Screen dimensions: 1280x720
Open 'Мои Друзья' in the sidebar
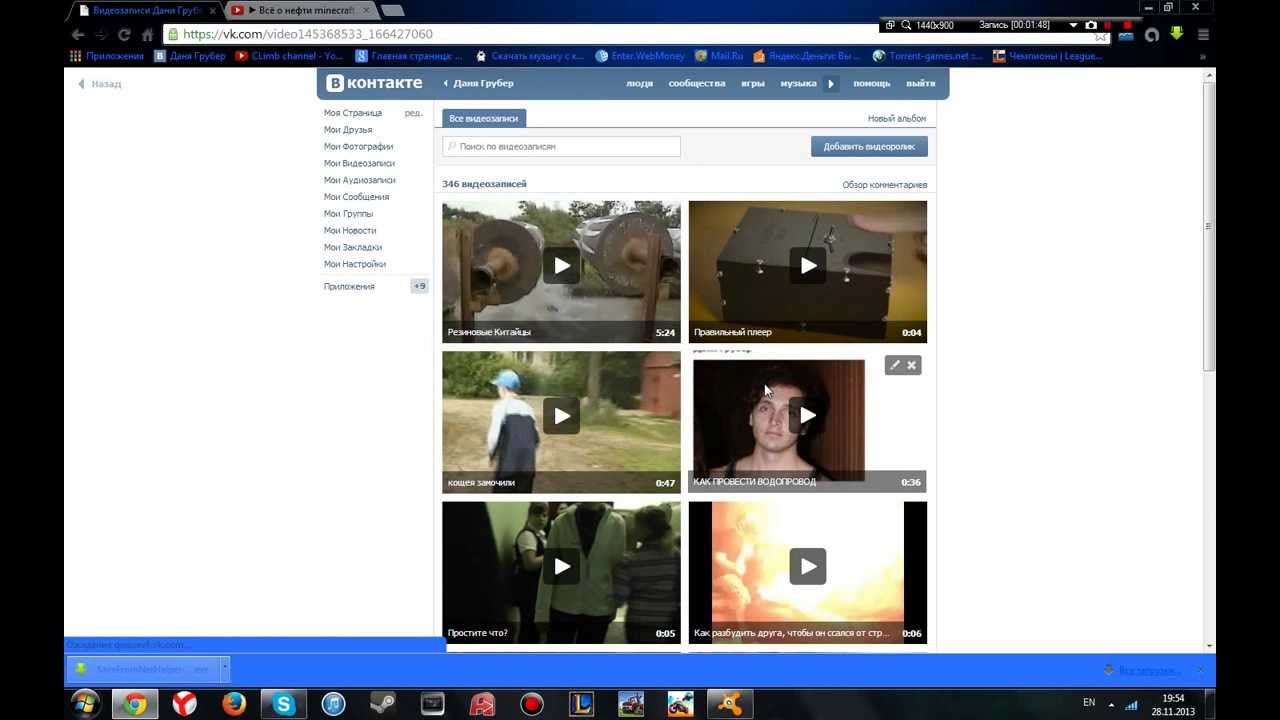tap(348, 130)
